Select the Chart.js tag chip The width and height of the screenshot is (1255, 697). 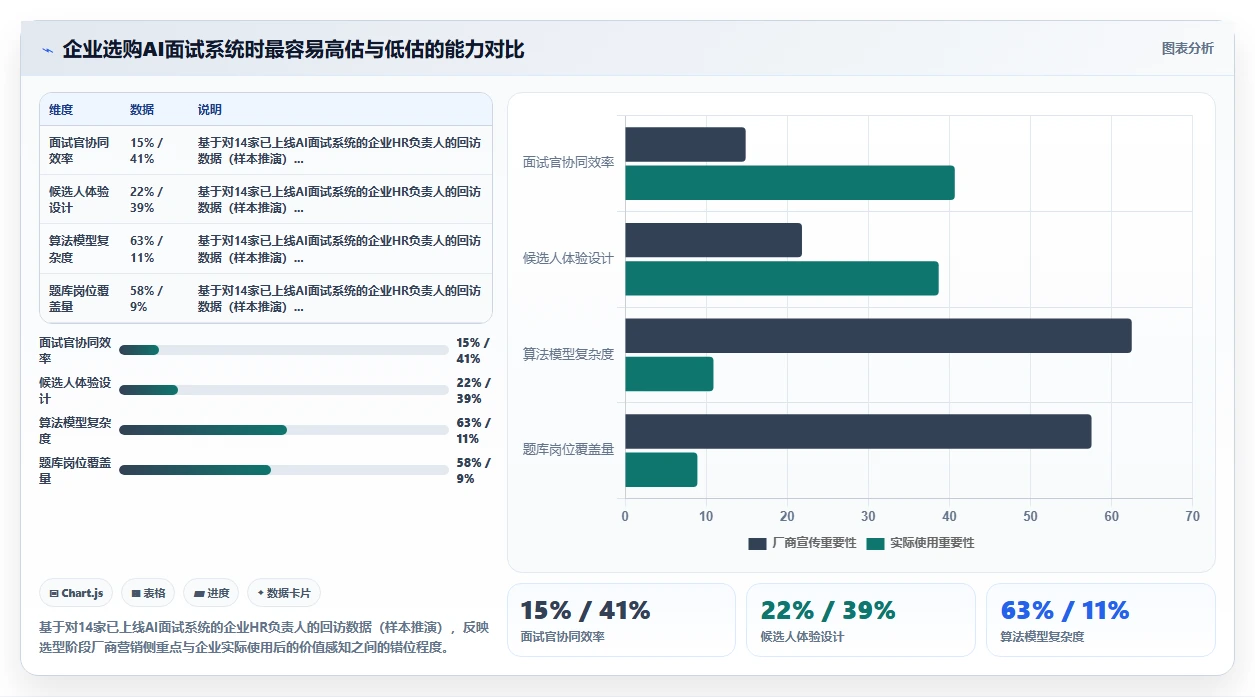(77, 593)
